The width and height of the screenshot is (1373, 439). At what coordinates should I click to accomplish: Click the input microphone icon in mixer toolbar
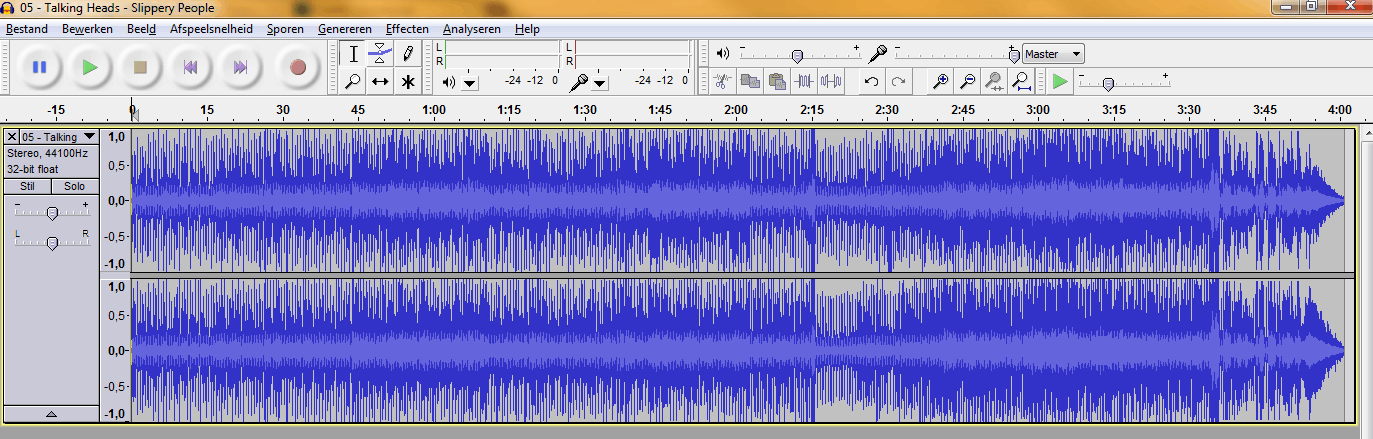tap(878, 53)
